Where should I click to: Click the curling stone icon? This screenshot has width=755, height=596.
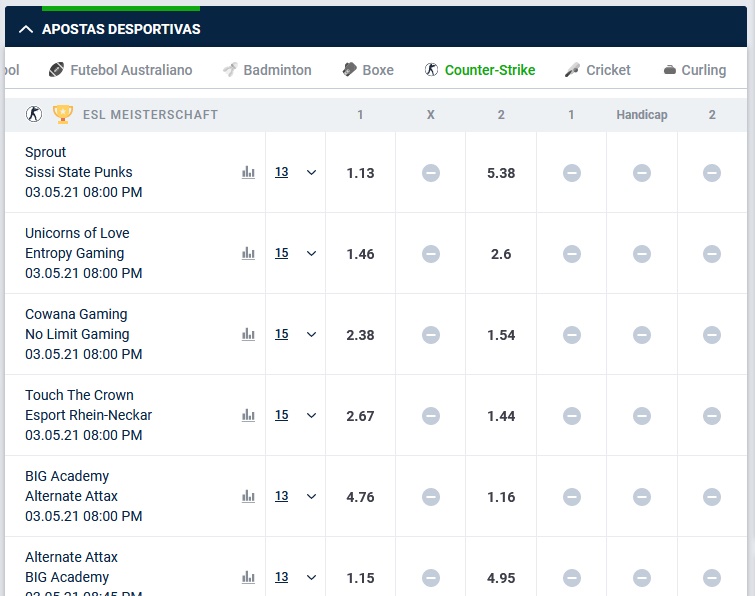(670, 70)
